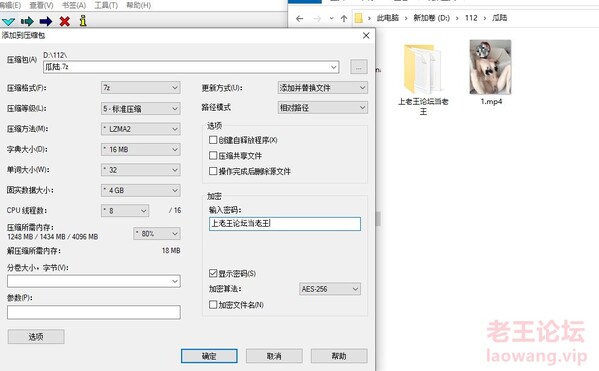599x371 pixels.
Task: Click the 选项 button
Action: point(36,337)
